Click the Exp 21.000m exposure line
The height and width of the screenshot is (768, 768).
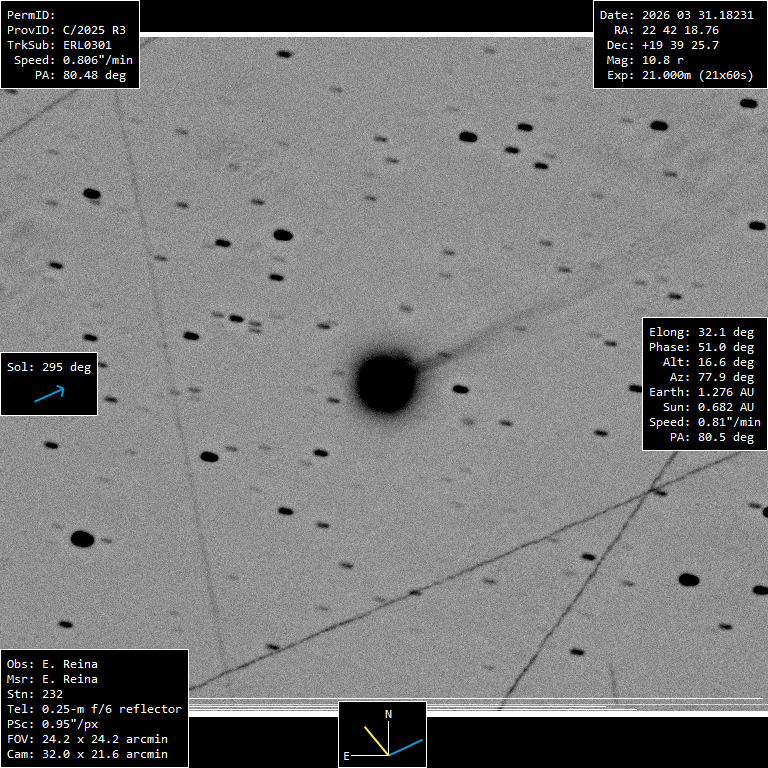[680, 75]
